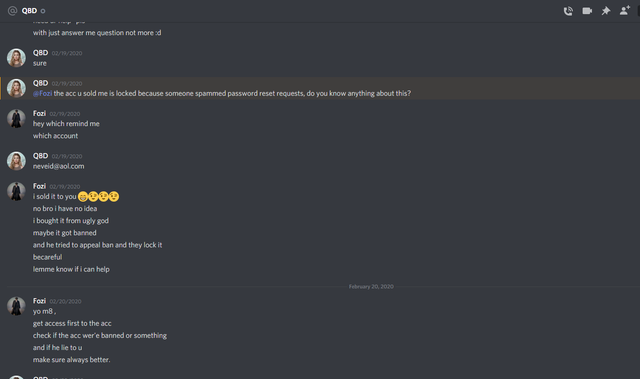Click the QBD name in the chat header

coord(29,11)
